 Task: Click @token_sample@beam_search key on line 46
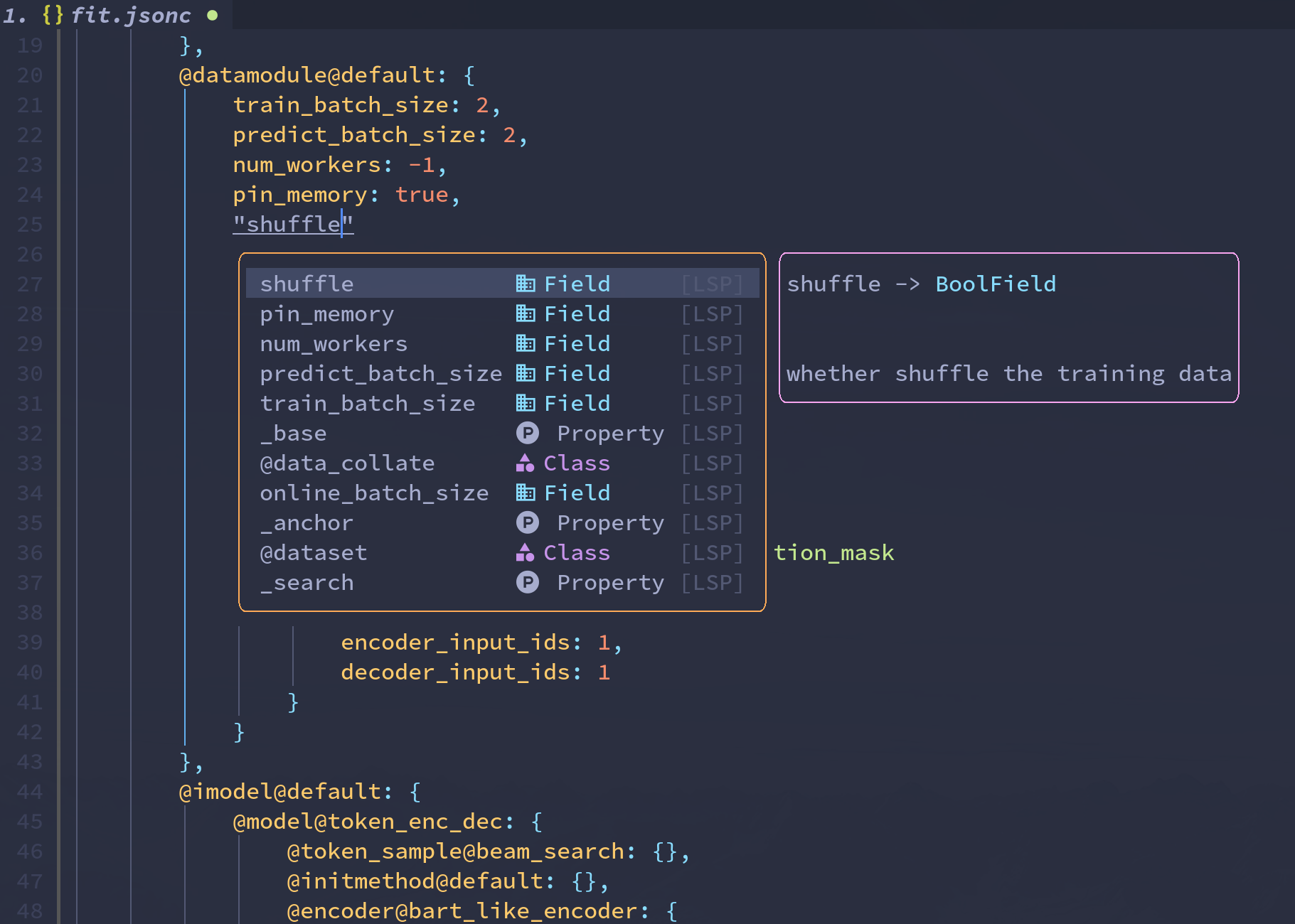click(x=455, y=851)
